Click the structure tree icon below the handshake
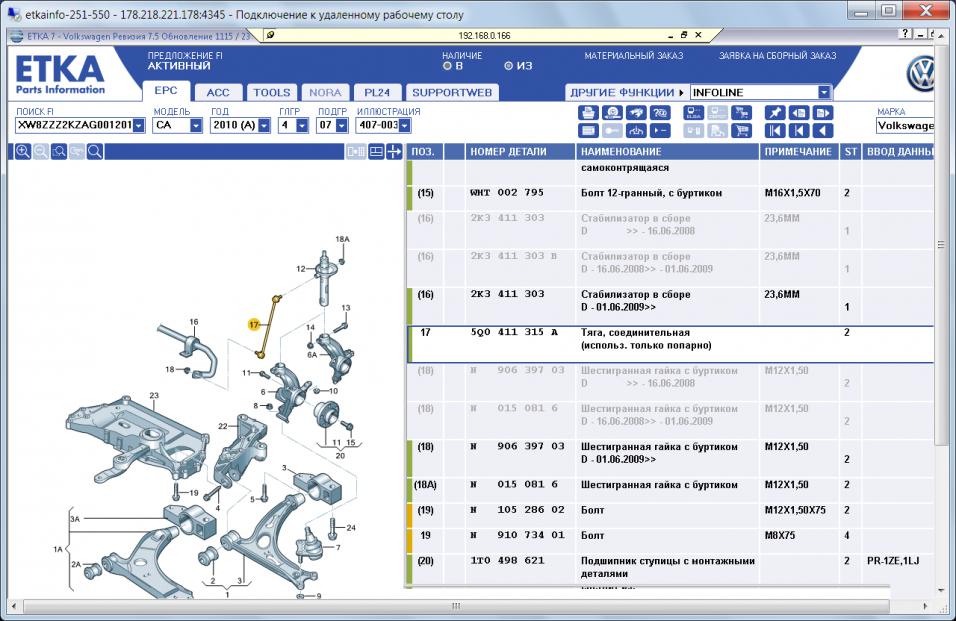This screenshot has width=956, height=621. click(x=636, y=130)
